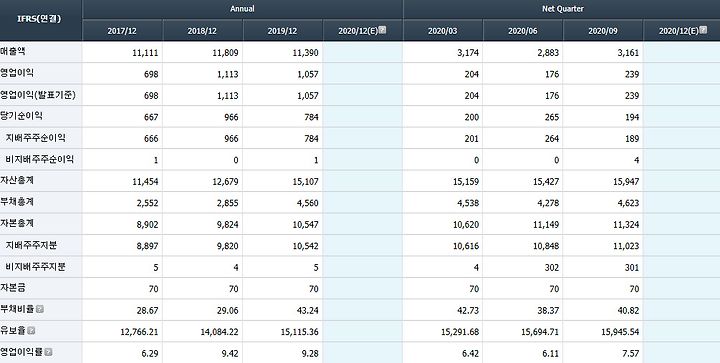The height and width of the screenshot is (363, 720).
Task: Select the 지배주주순이익 sub-row label
Action: coord(36,138)
